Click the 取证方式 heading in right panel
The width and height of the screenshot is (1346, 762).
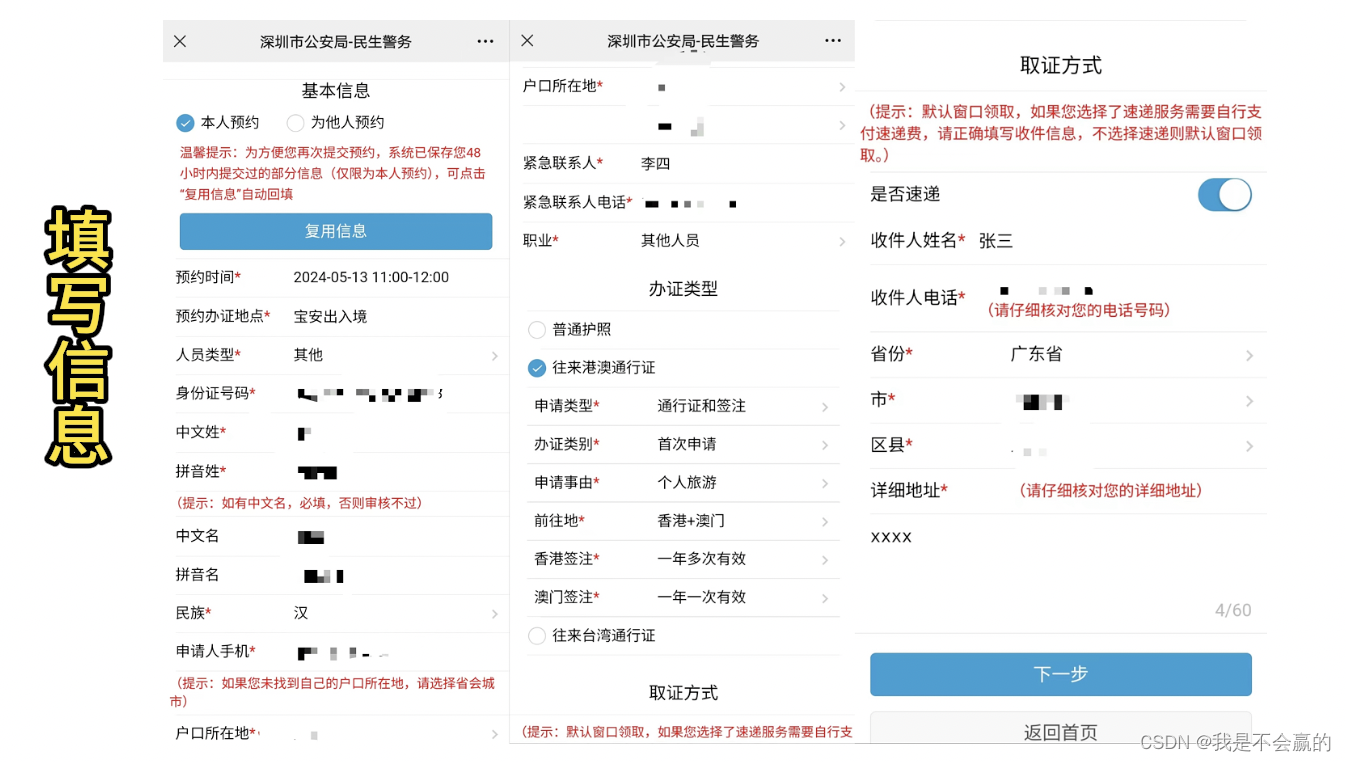pyautogui.click(x=1061, y=66)
